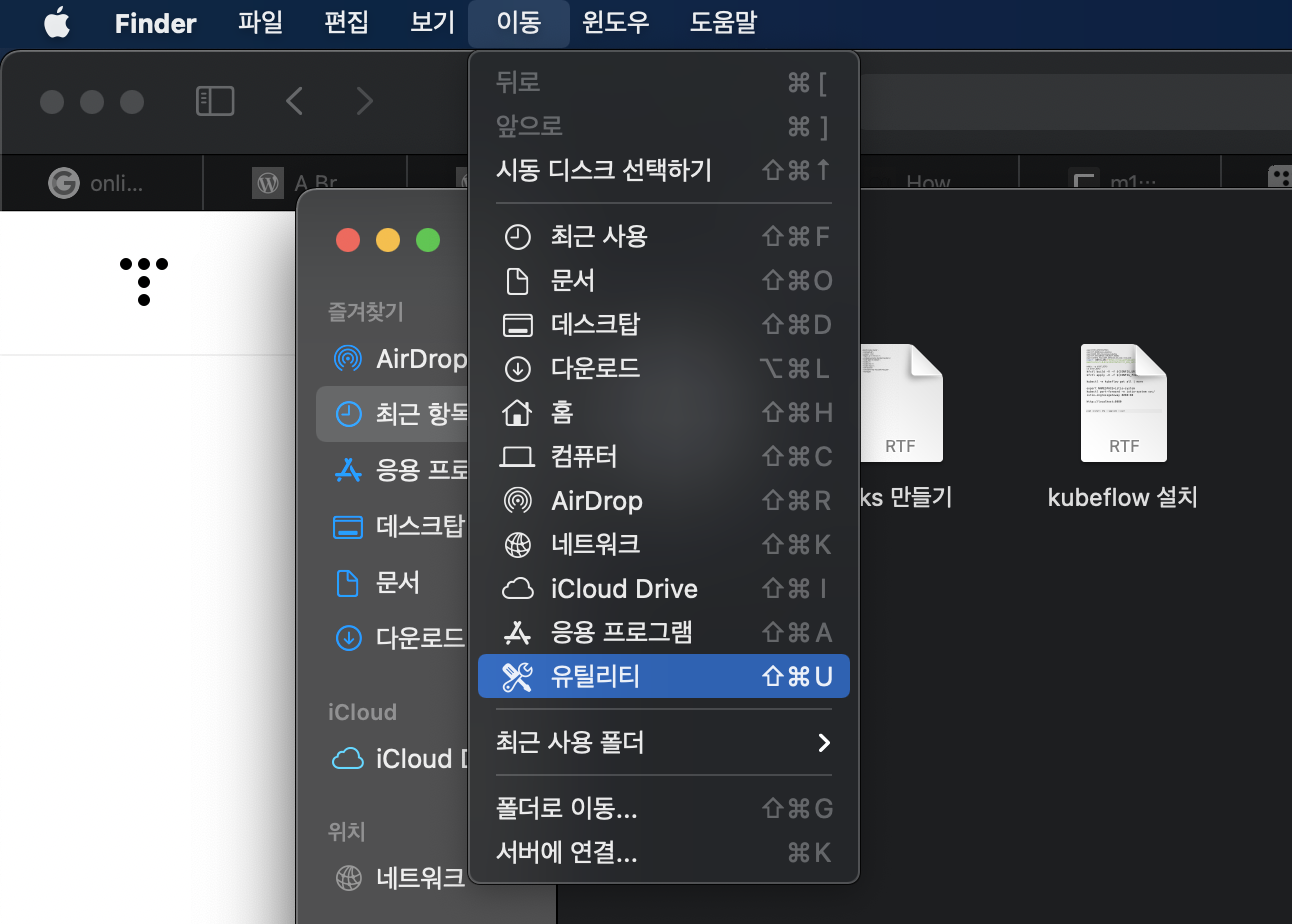Select 다운로드 icon in Finder sidebar
The image size is (1292, 924).
tap(347, 638)
